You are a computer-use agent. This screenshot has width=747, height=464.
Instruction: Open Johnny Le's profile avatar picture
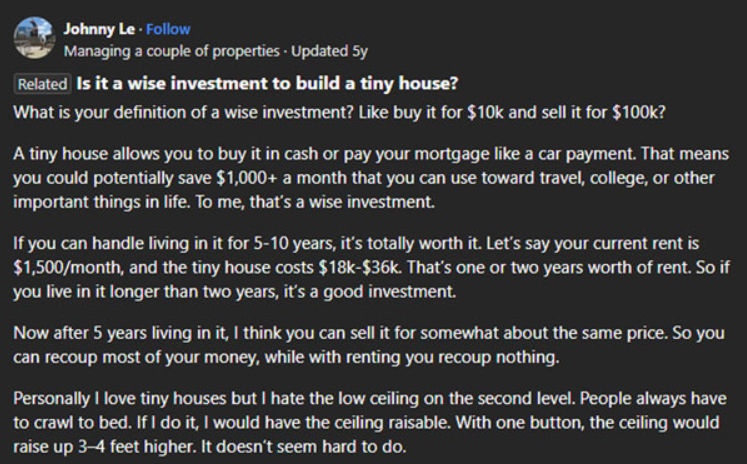pyautogui.click(x=34, y=38)
